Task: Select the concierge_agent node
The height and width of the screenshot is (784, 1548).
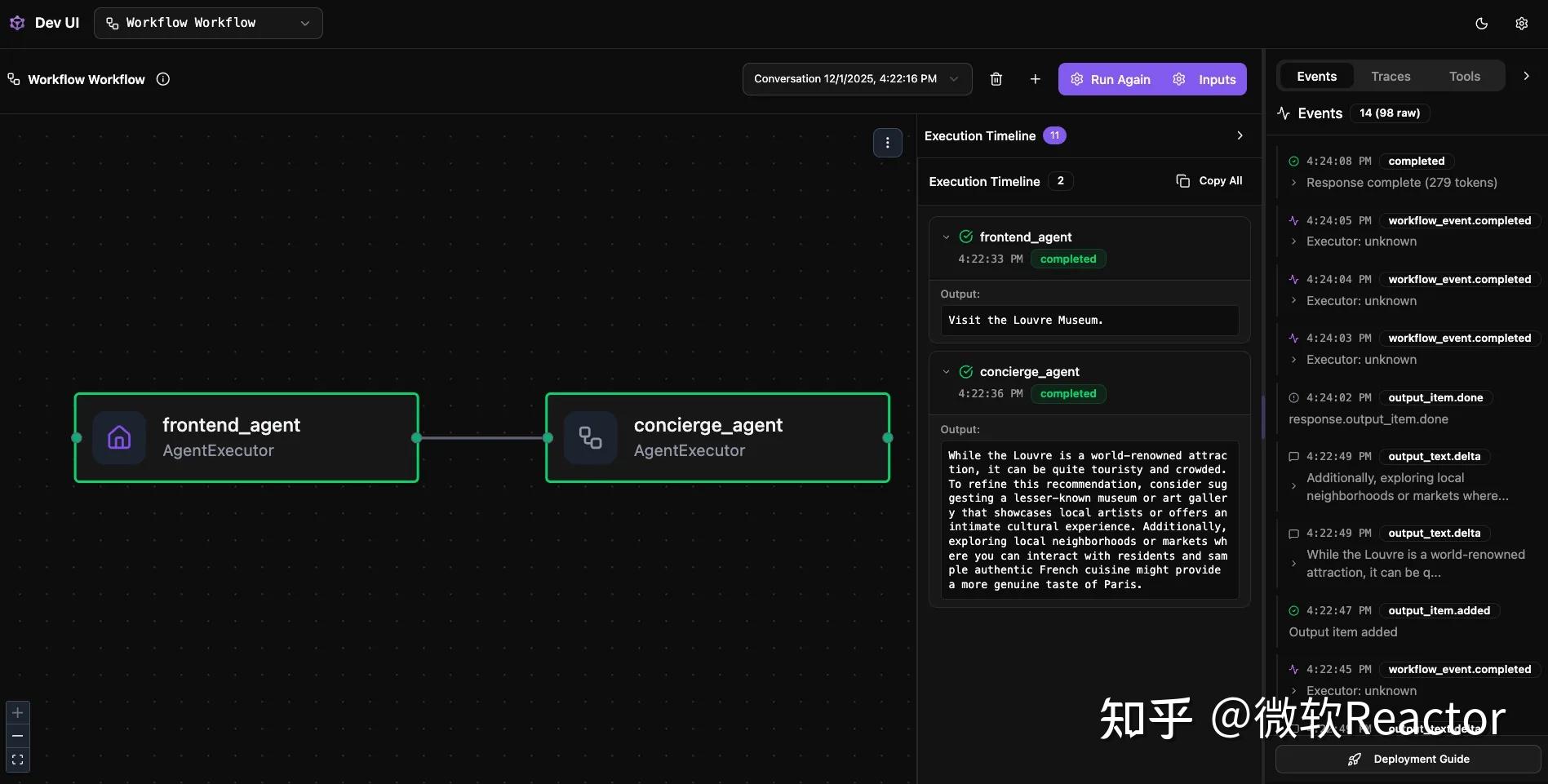Action: pyautogui.click(x=717, y=438)
